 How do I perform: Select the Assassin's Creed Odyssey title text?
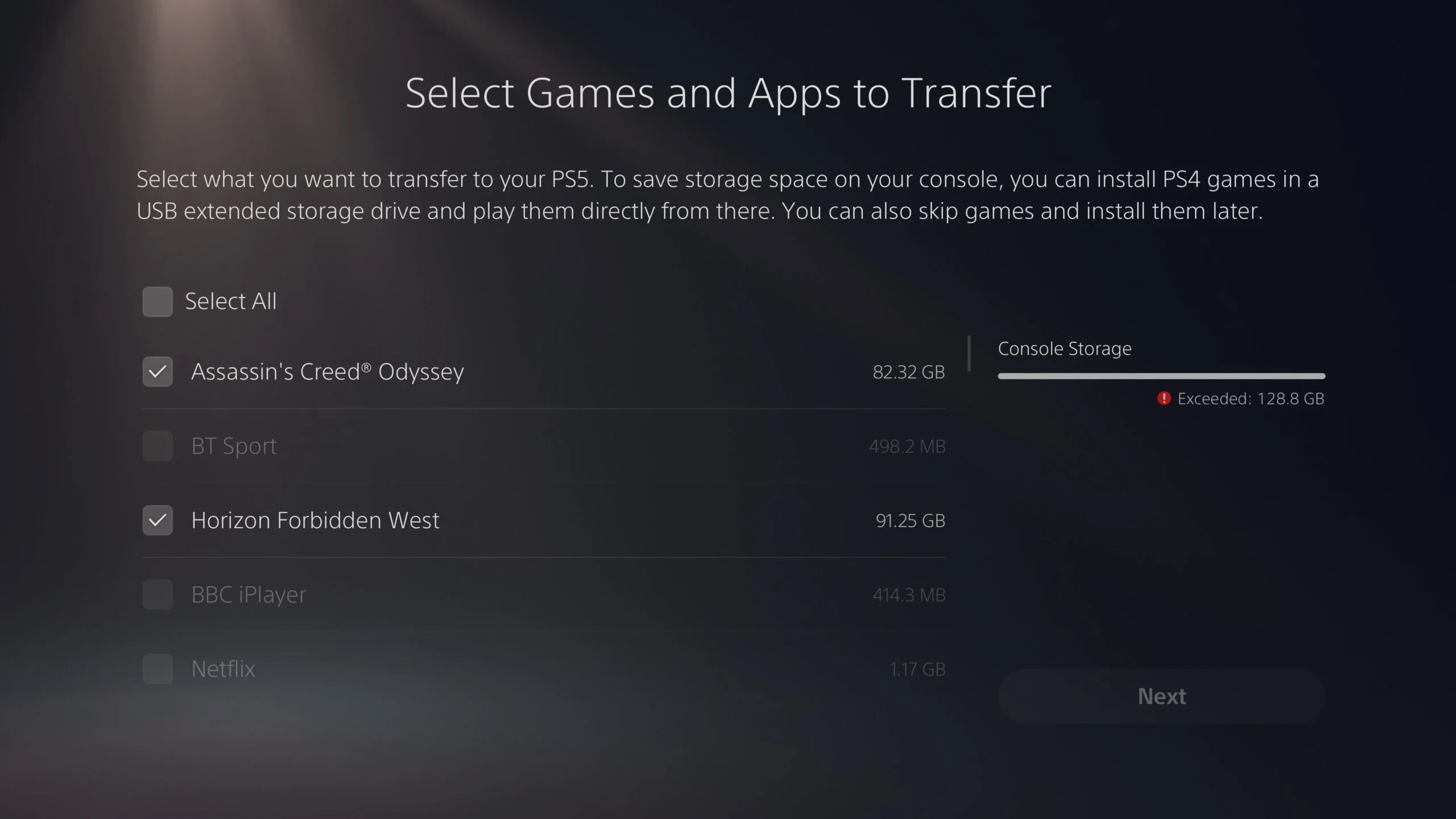pyautogui.click(x=328, y=371)
